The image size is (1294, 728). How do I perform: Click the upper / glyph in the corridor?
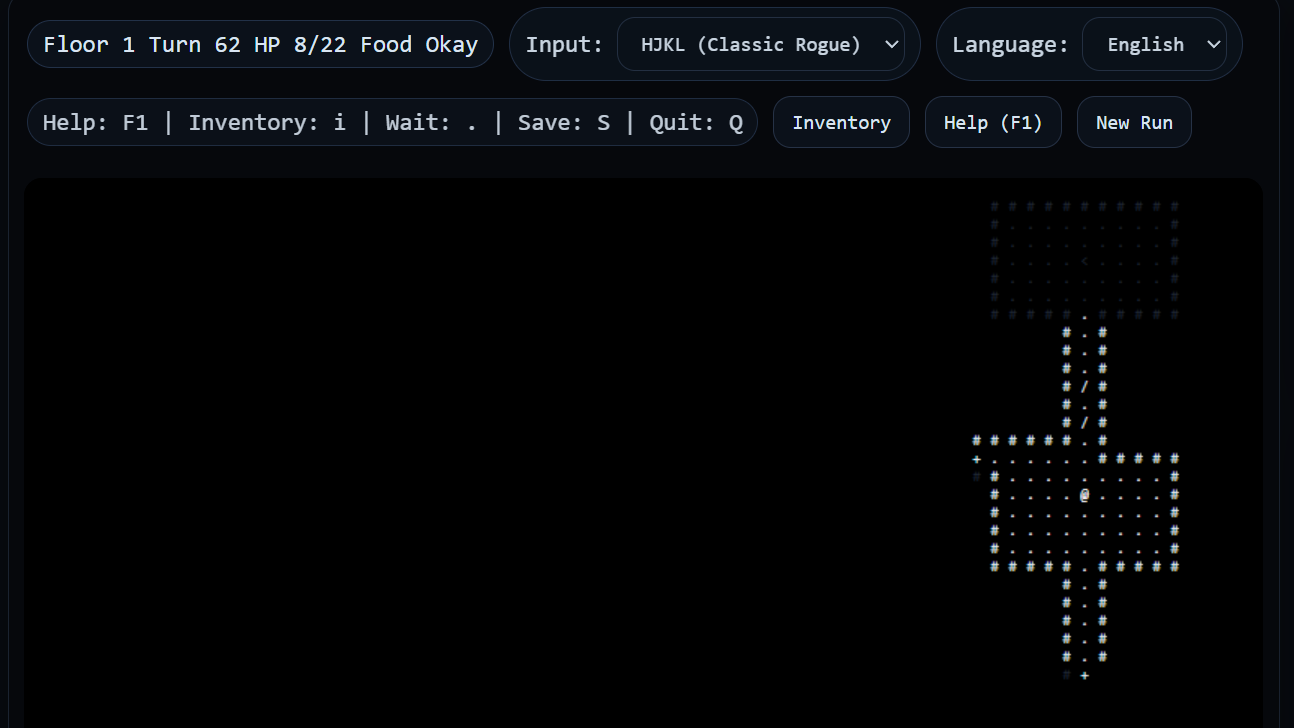point(1084,387)
